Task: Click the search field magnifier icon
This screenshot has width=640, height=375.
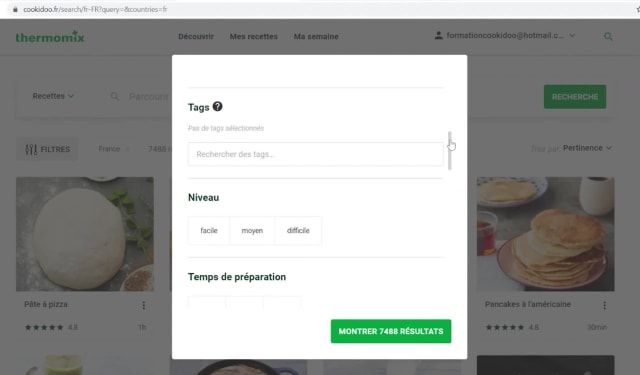Action: (x=115, y=96)
